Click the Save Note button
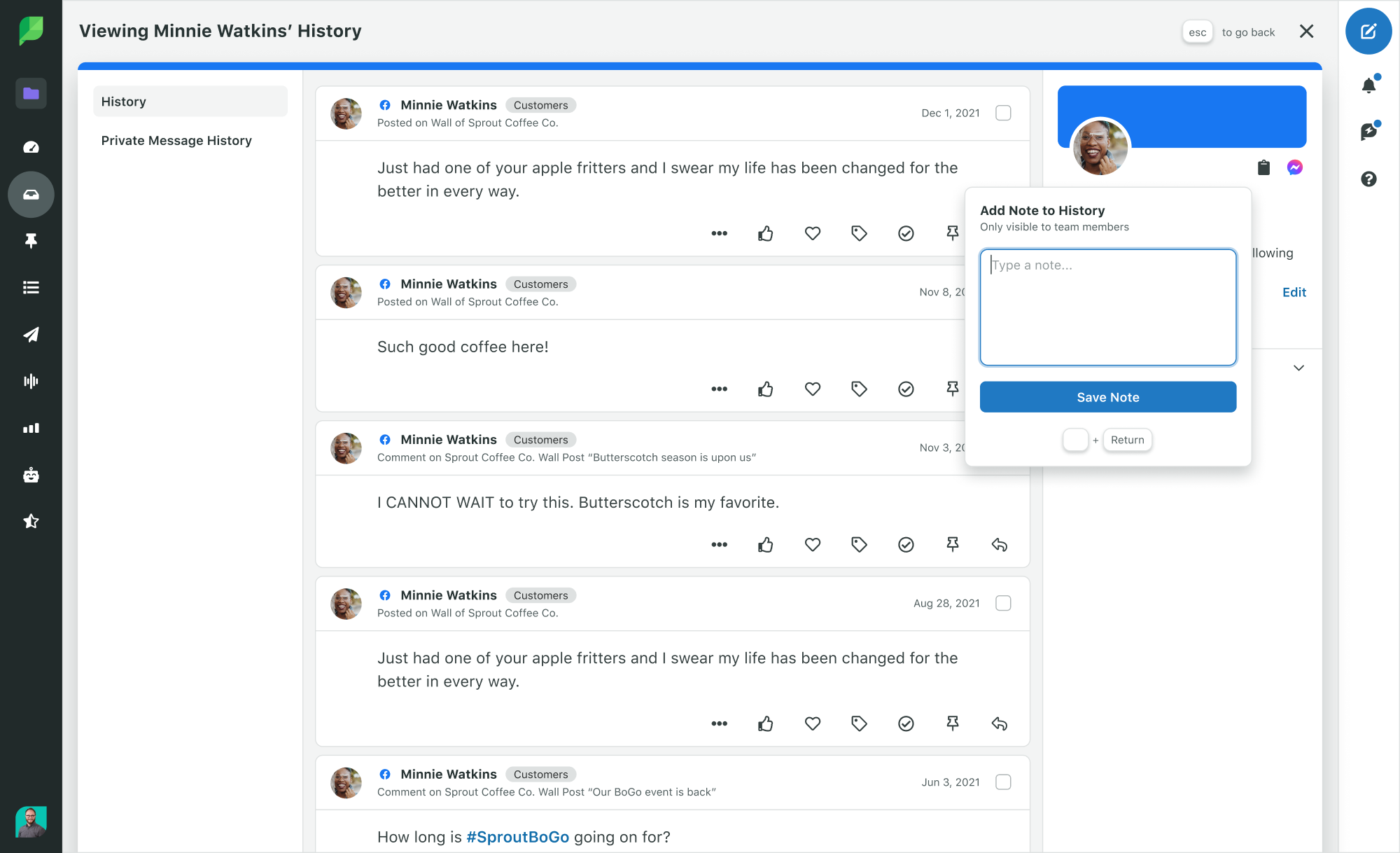The width and height of the screenshot is (1400, 853). 1108,397
